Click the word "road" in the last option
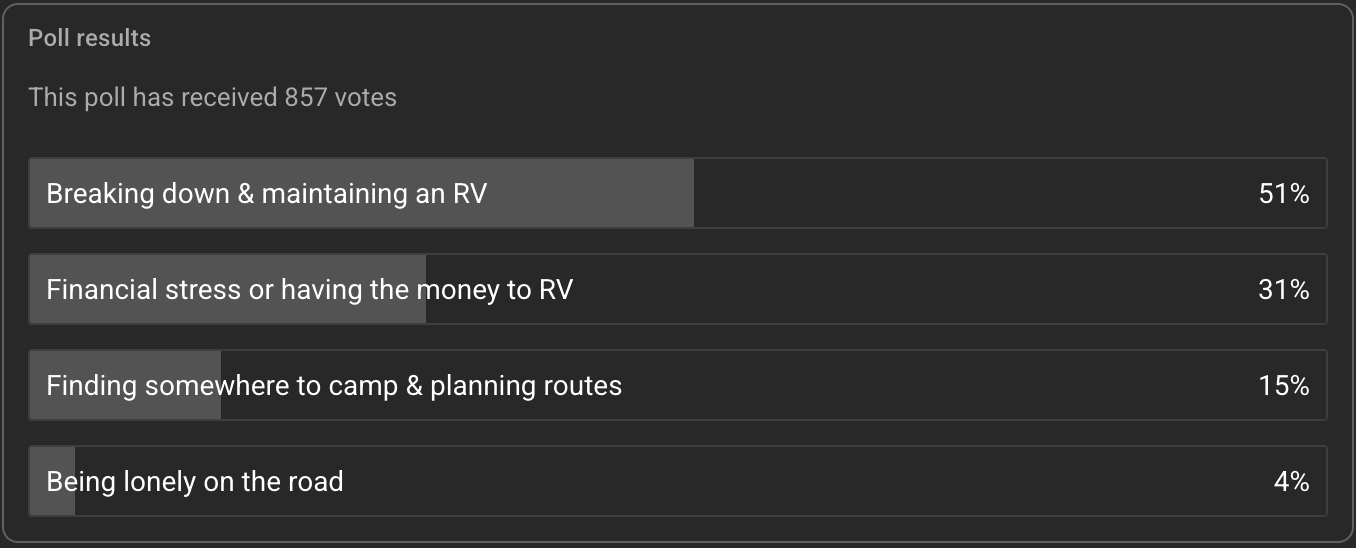Screen dimensions: 1356x548 point(316,481)
